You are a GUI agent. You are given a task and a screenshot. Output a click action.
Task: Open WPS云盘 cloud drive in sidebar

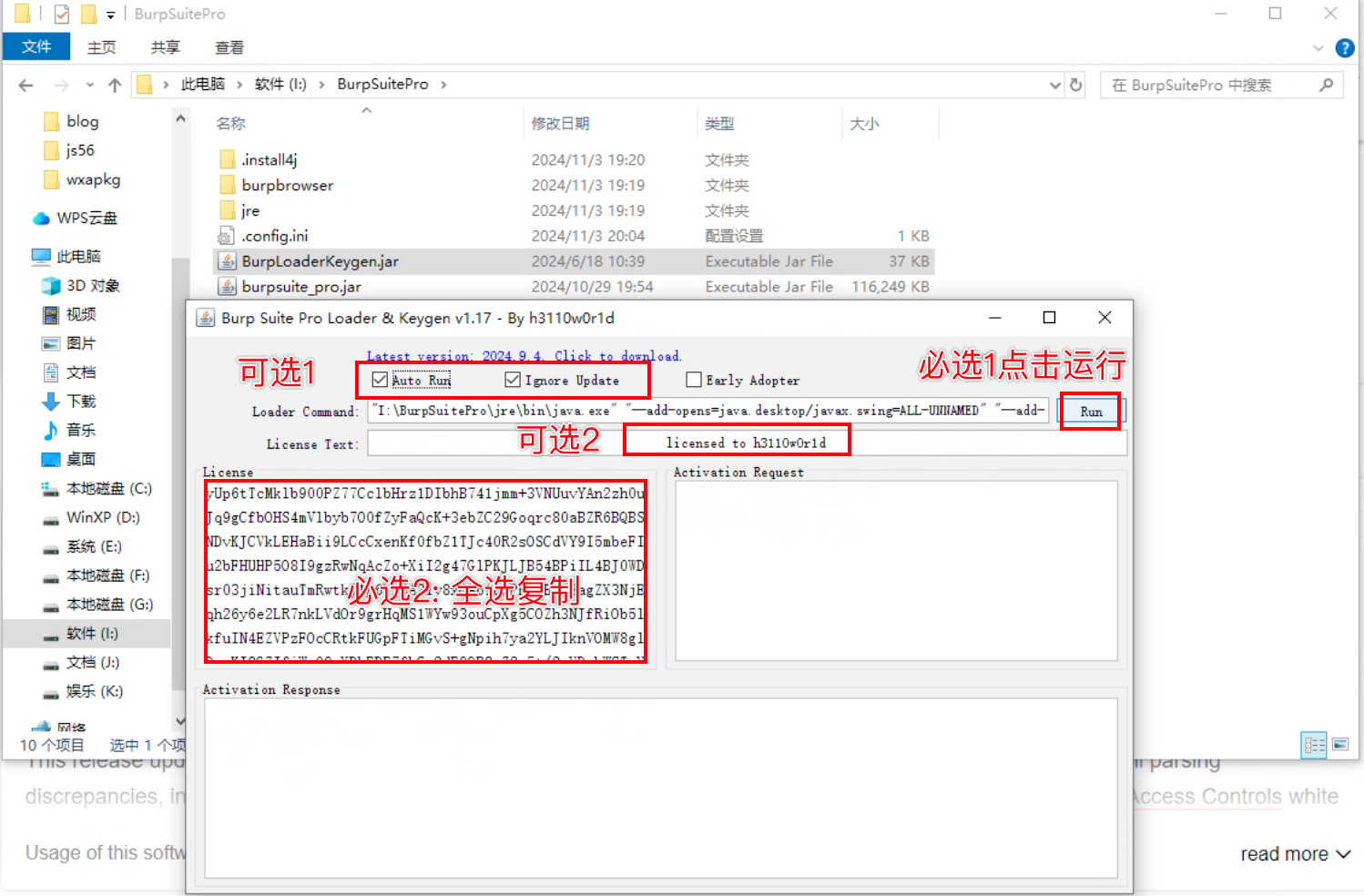(87, 218)
